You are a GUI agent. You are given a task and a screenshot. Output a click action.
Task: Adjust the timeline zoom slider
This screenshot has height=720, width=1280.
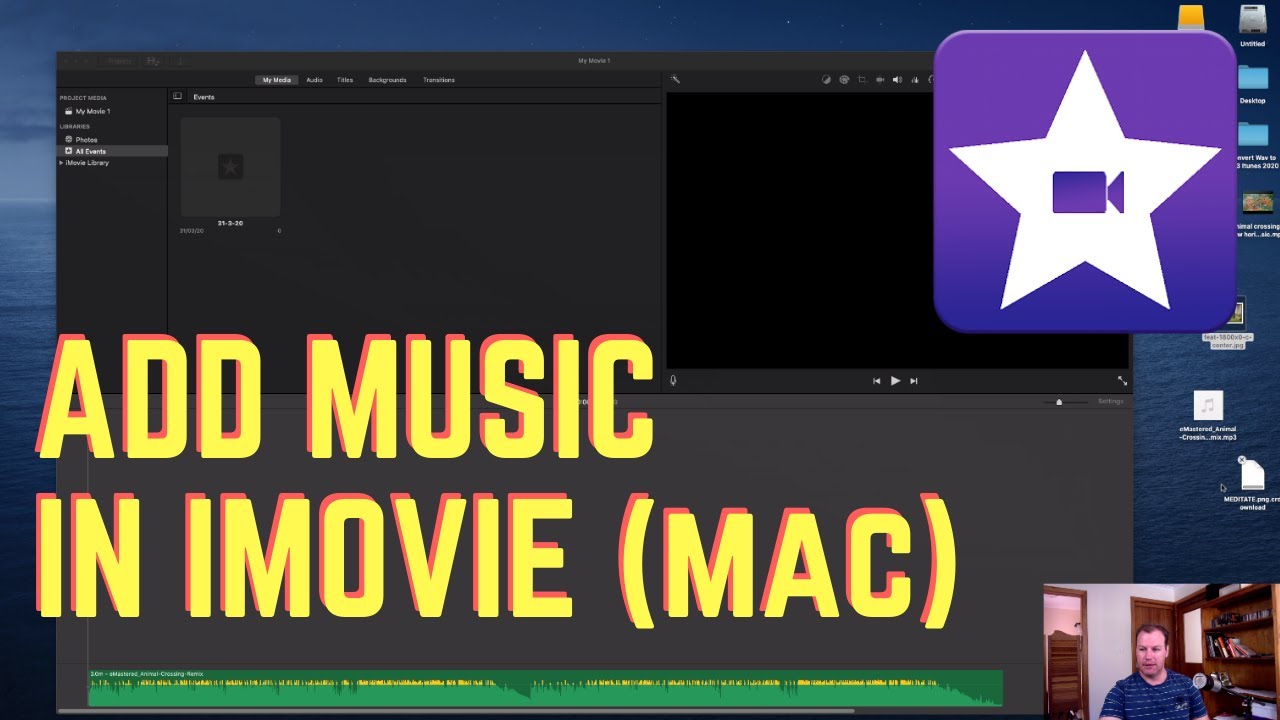(1059, 402)
